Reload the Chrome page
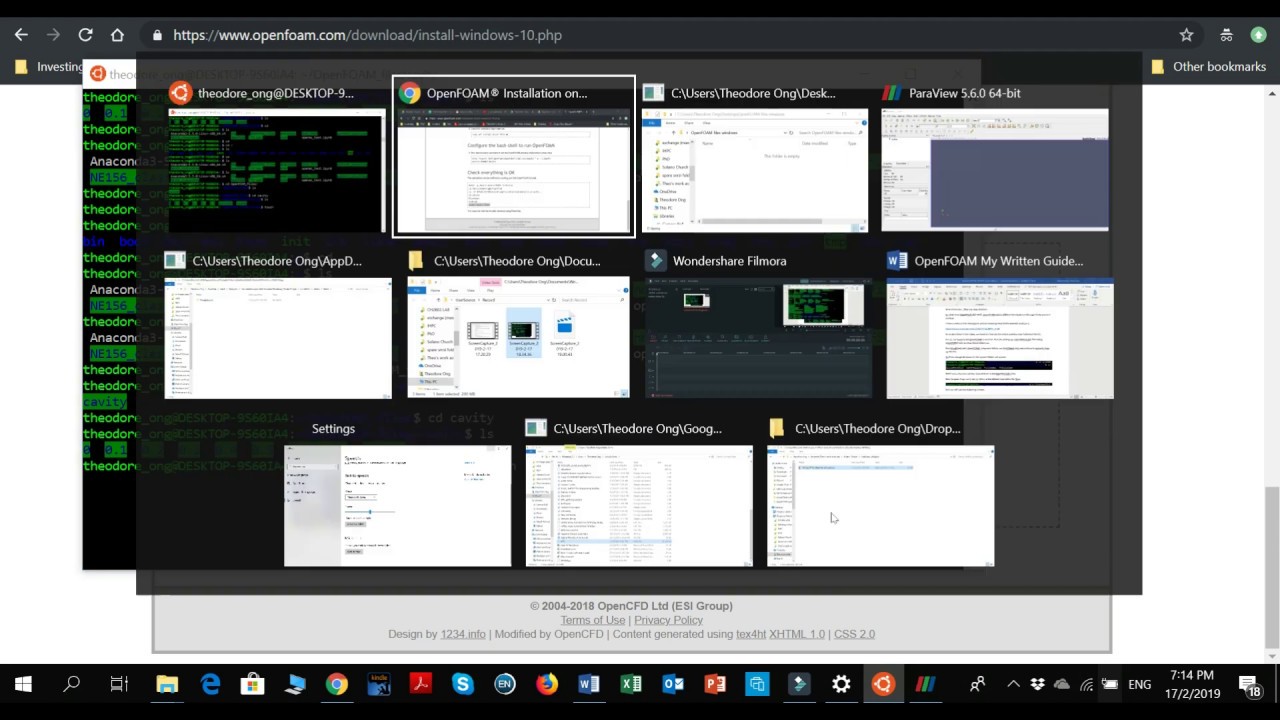 (85, 35)
